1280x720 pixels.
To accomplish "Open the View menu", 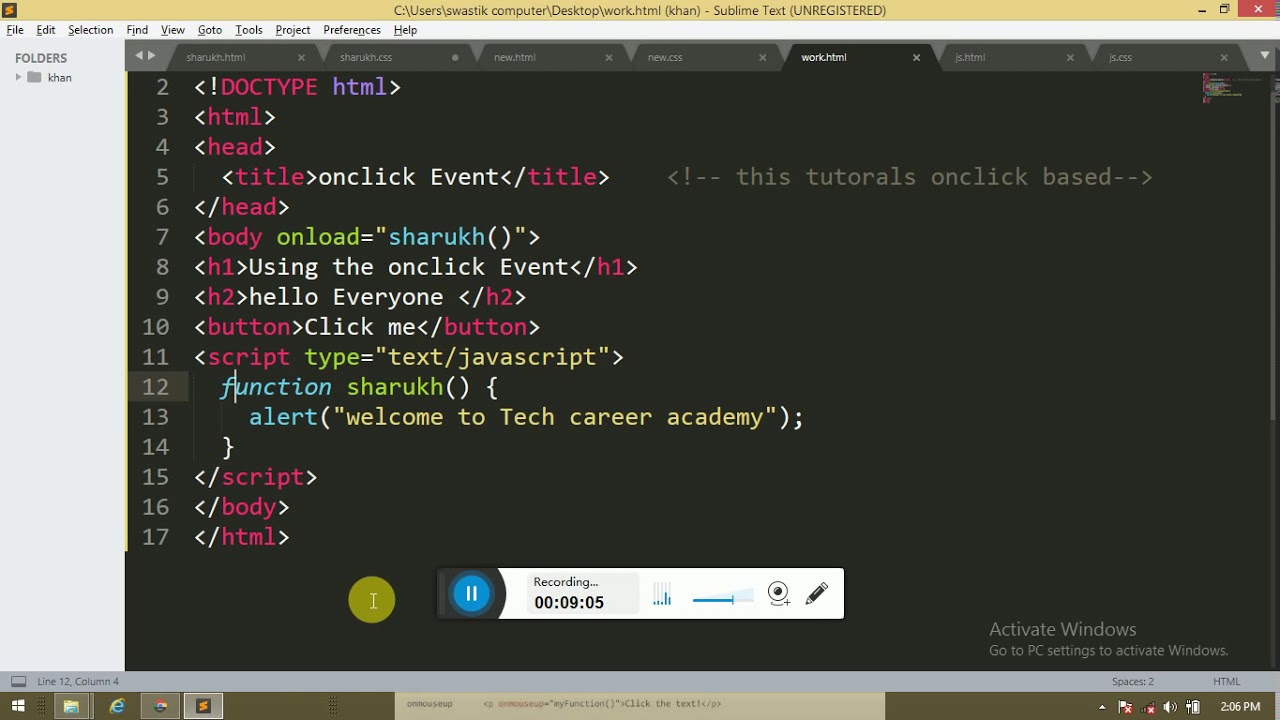I will coord(173,30).
